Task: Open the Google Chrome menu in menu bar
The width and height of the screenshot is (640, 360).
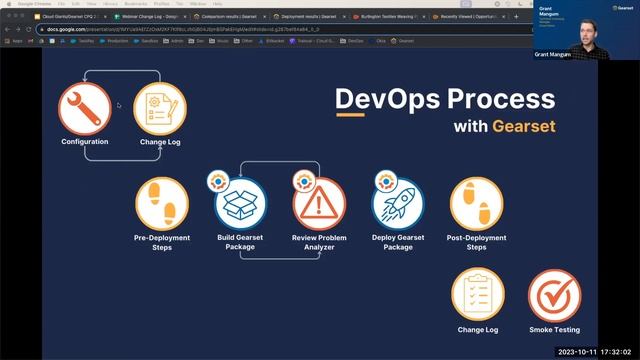Action: [34, 4]
